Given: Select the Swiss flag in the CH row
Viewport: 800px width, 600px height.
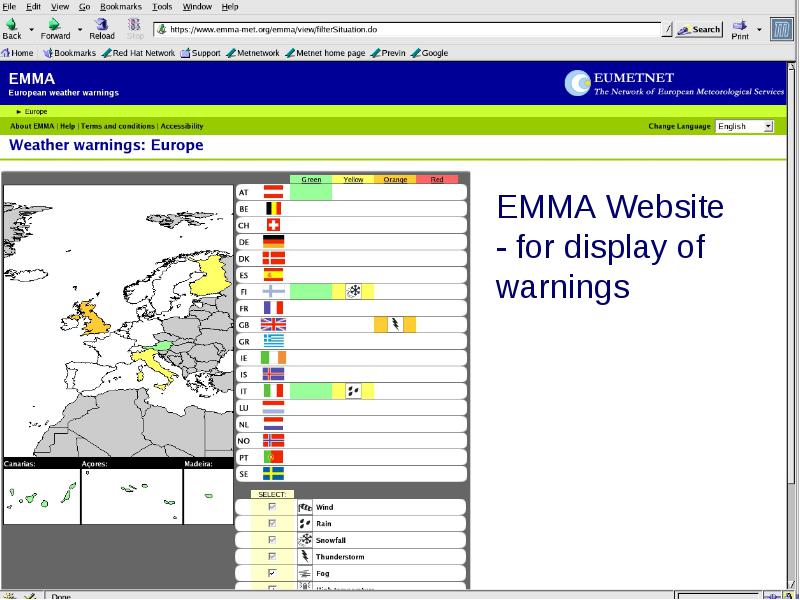Looking at the screenshot, I should pyautogui.click(x=273, y=225).
